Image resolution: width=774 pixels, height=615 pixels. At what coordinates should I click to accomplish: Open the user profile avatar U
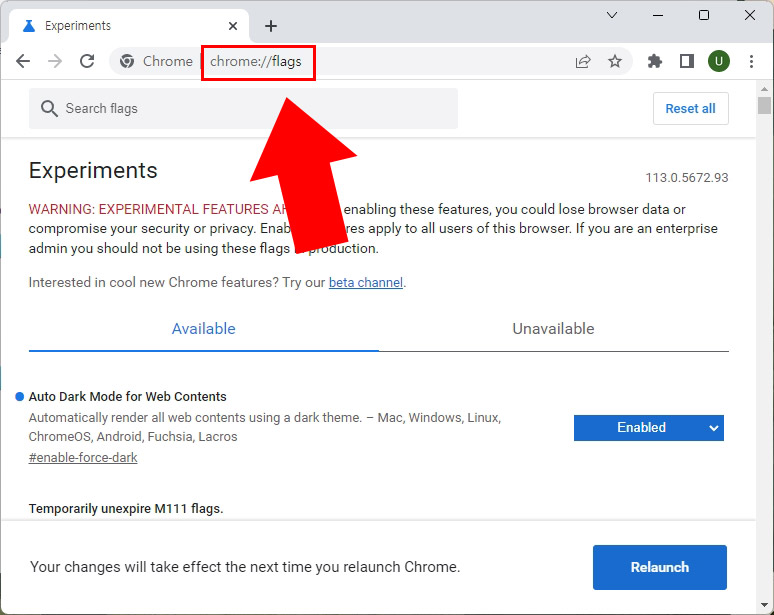pyautogui.click(x=719, y=61)
